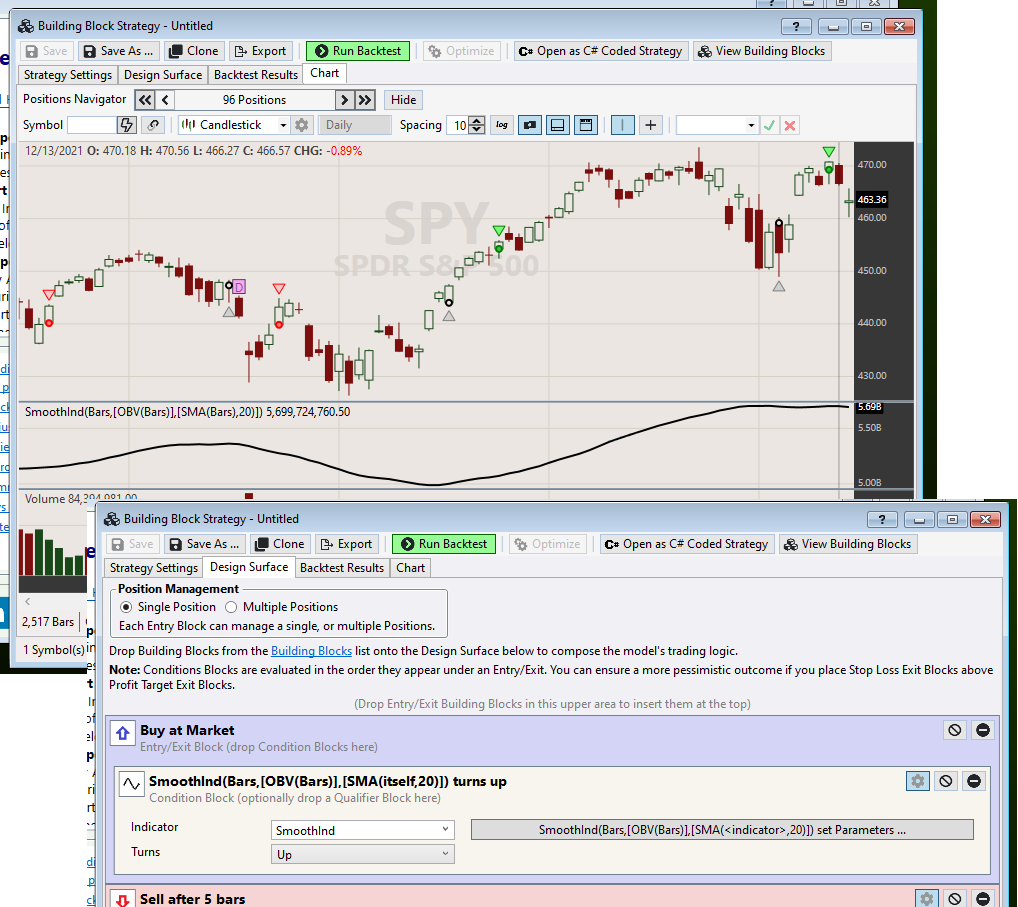Open Design Surface tab in back window
Image resolution: width=1018 pixels, height=907 pixels.
pos(163,75)
